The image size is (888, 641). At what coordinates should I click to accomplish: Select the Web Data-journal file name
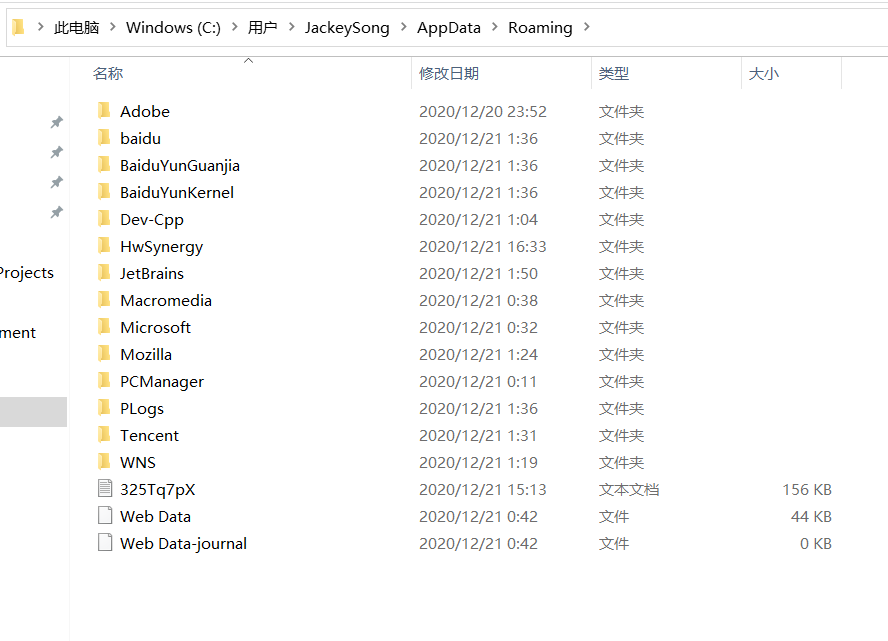(183, 544)
